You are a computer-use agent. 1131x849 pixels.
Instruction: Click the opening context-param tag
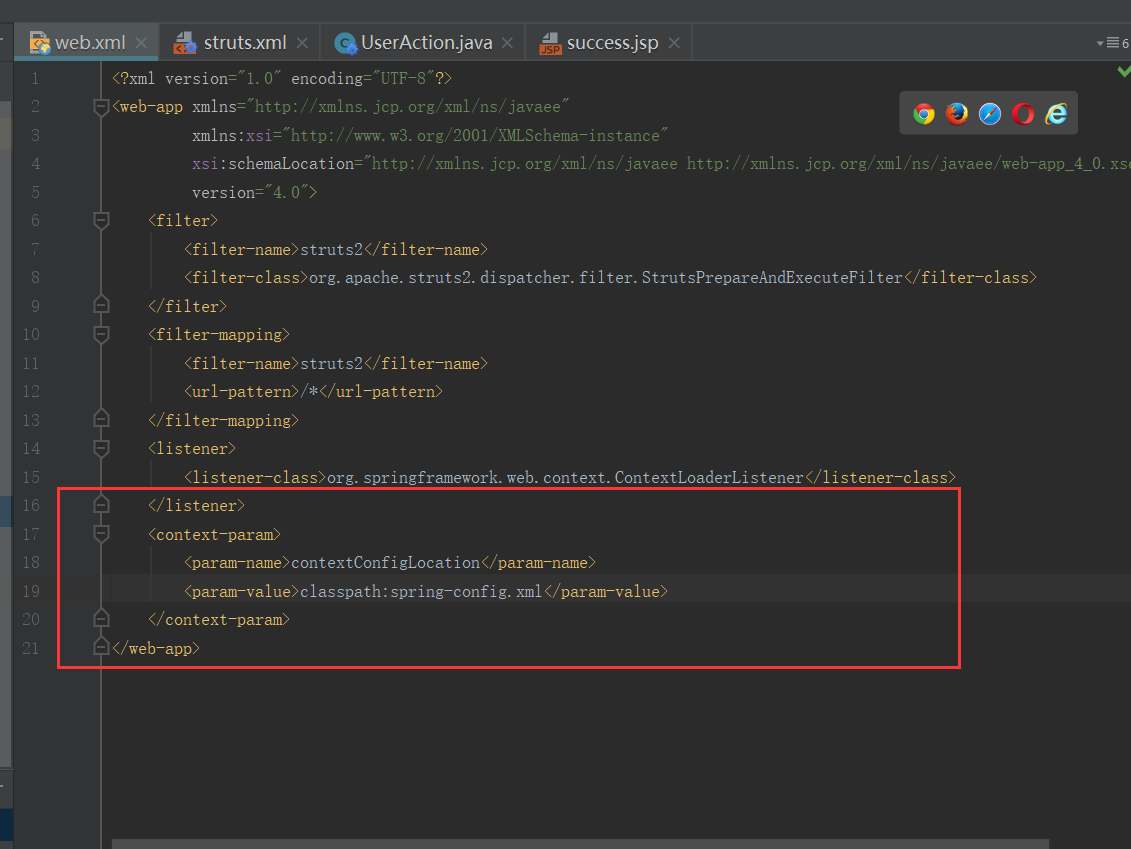(214, 535)
